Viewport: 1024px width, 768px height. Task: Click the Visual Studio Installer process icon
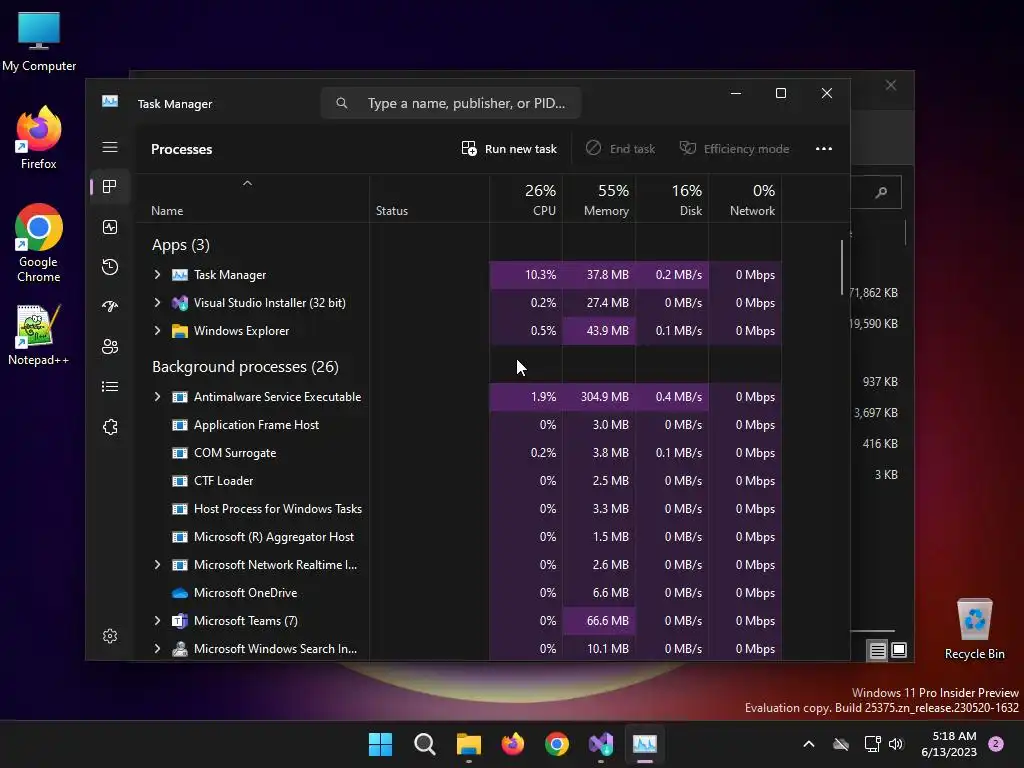180,303
